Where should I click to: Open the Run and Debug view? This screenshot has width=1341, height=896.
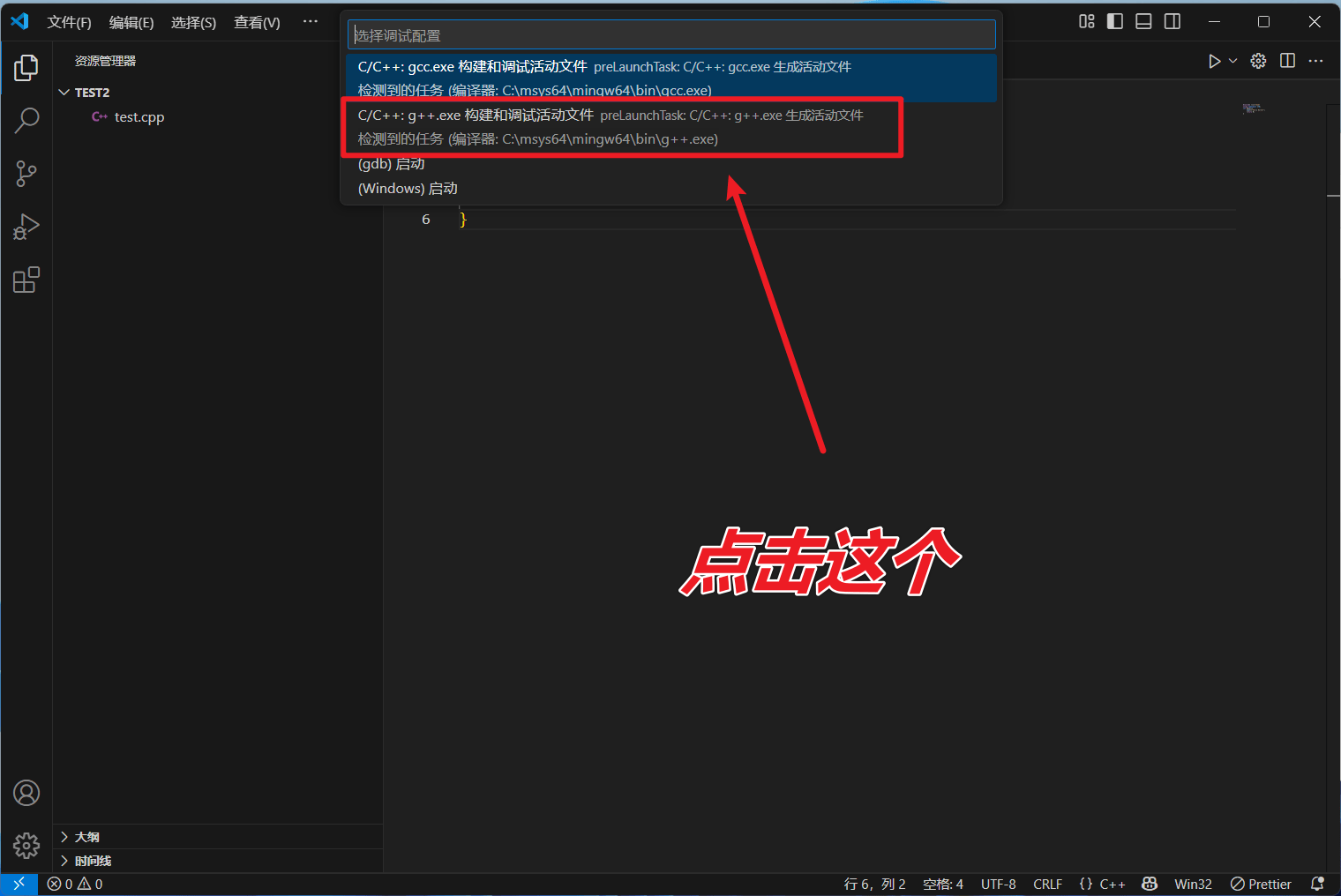[26, 227]
